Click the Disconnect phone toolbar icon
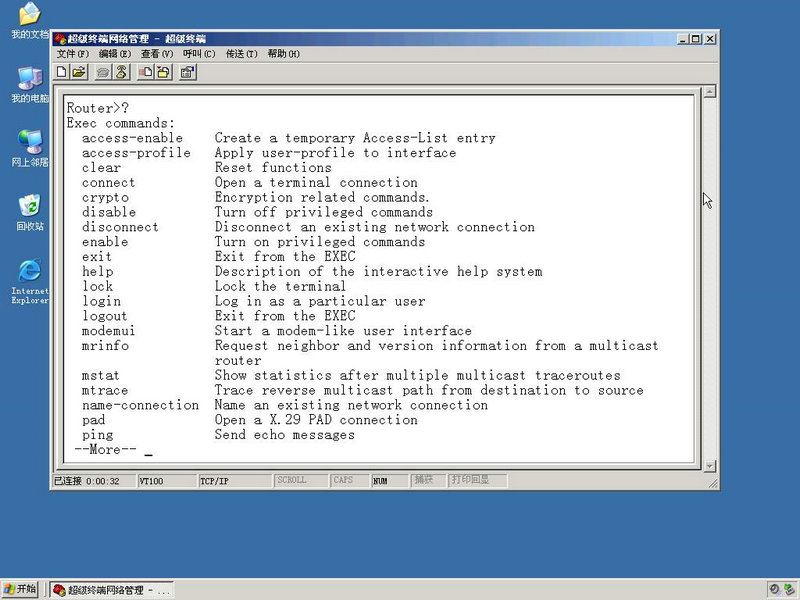800x600 pixels. 121,72
